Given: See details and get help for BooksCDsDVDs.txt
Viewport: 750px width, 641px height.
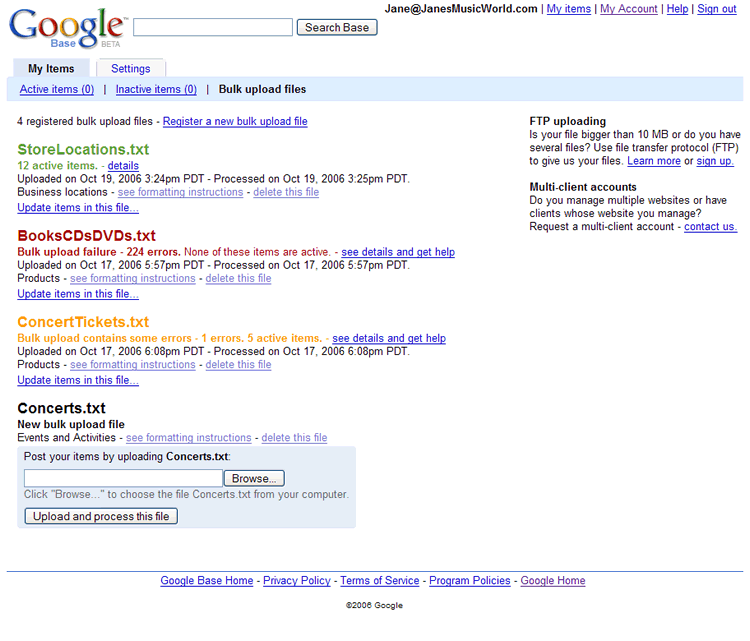Looking at the screenshot, I should (x=398, y=252).
